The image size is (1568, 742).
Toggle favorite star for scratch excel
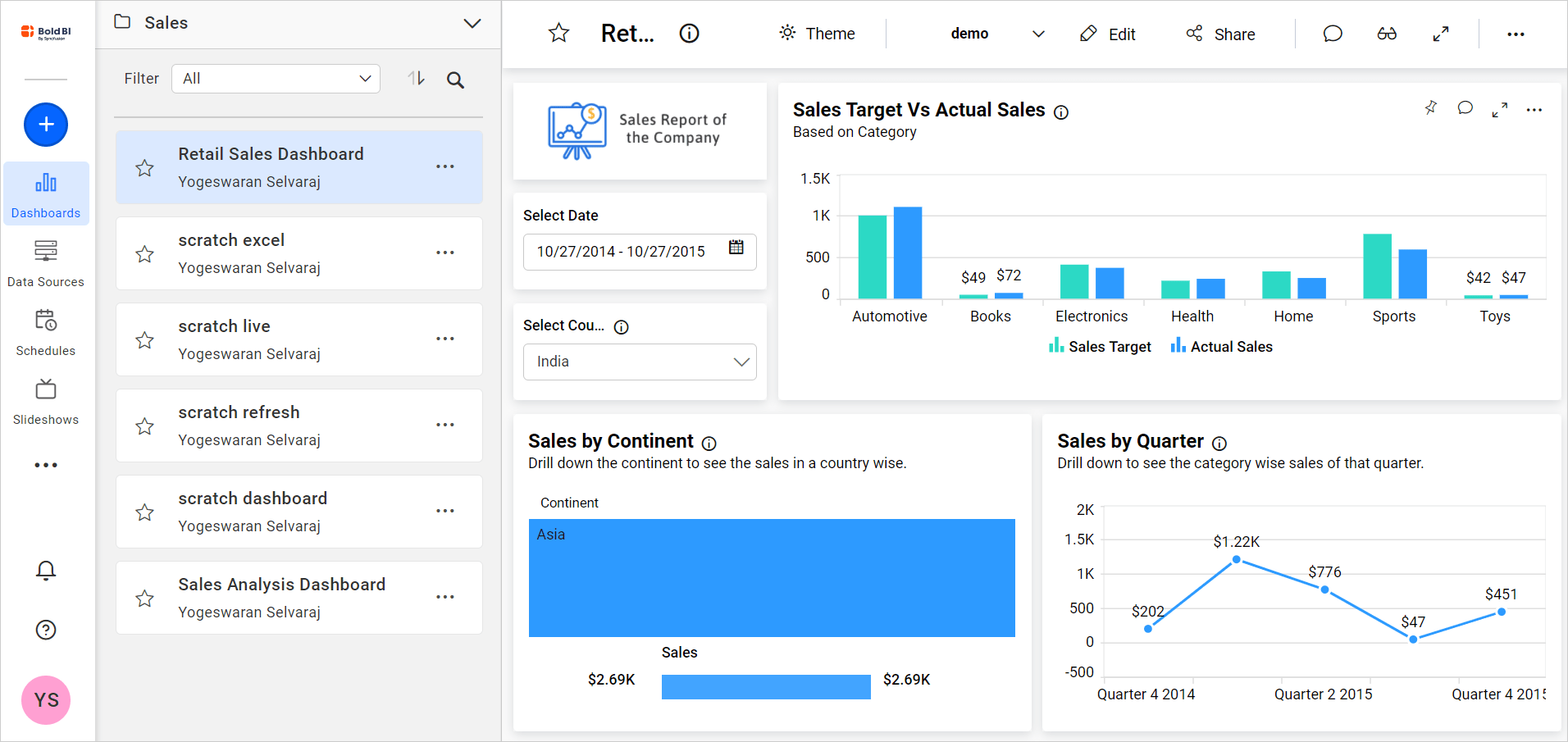(145, 254)
